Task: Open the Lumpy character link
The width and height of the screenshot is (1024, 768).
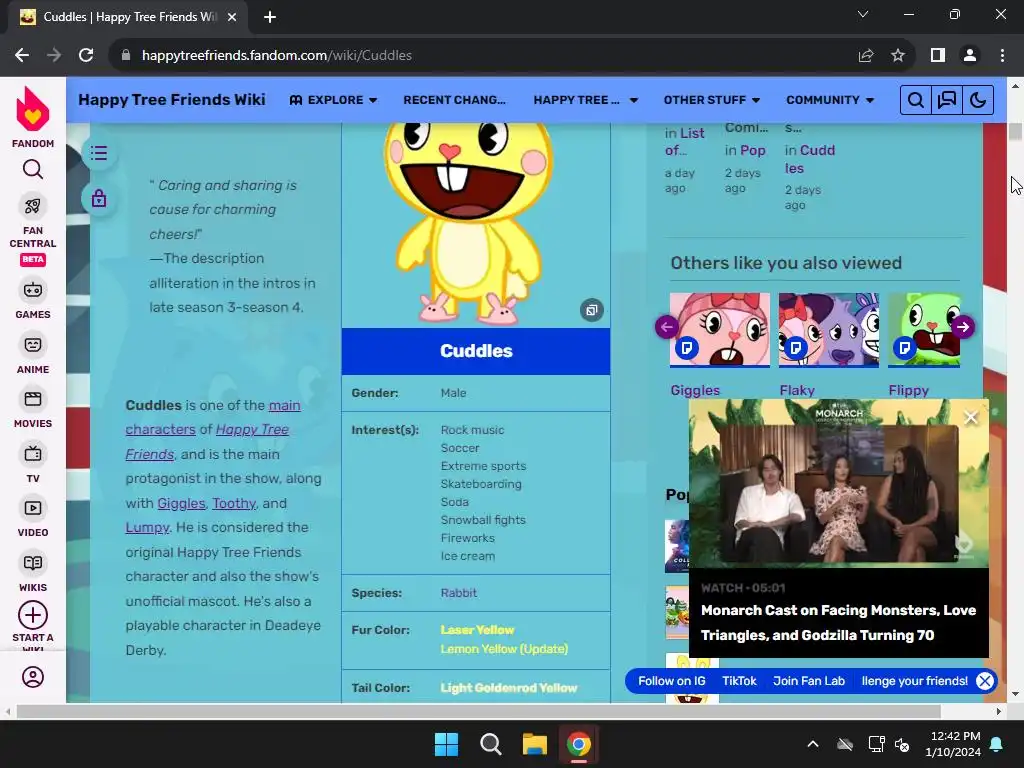Action: (x=147, y=528)
